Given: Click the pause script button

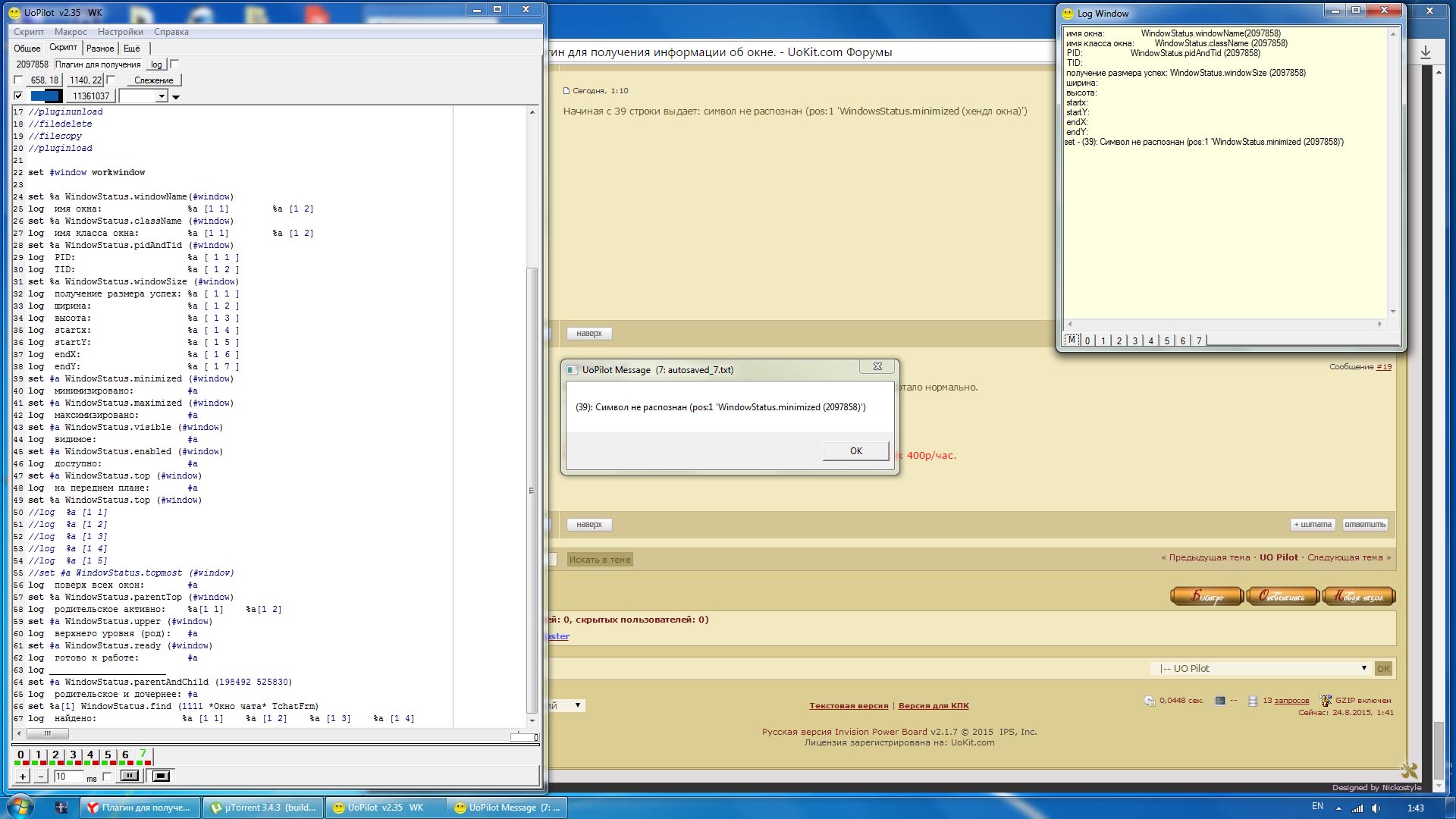Looking at the screenshot, I should 130,776.
